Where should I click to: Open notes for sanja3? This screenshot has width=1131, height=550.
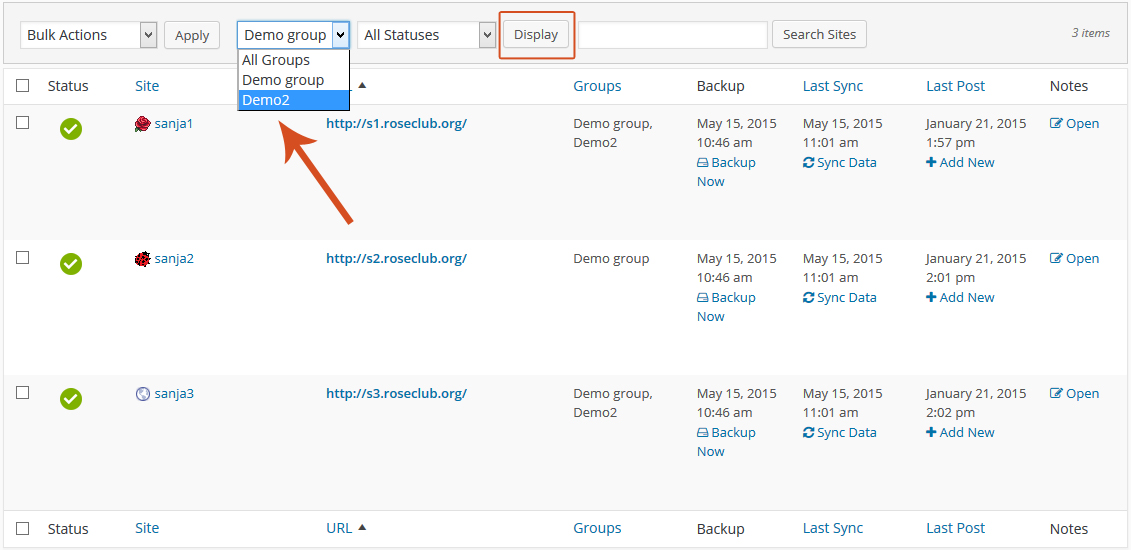pyautogui.click(x=1075, y=394)
